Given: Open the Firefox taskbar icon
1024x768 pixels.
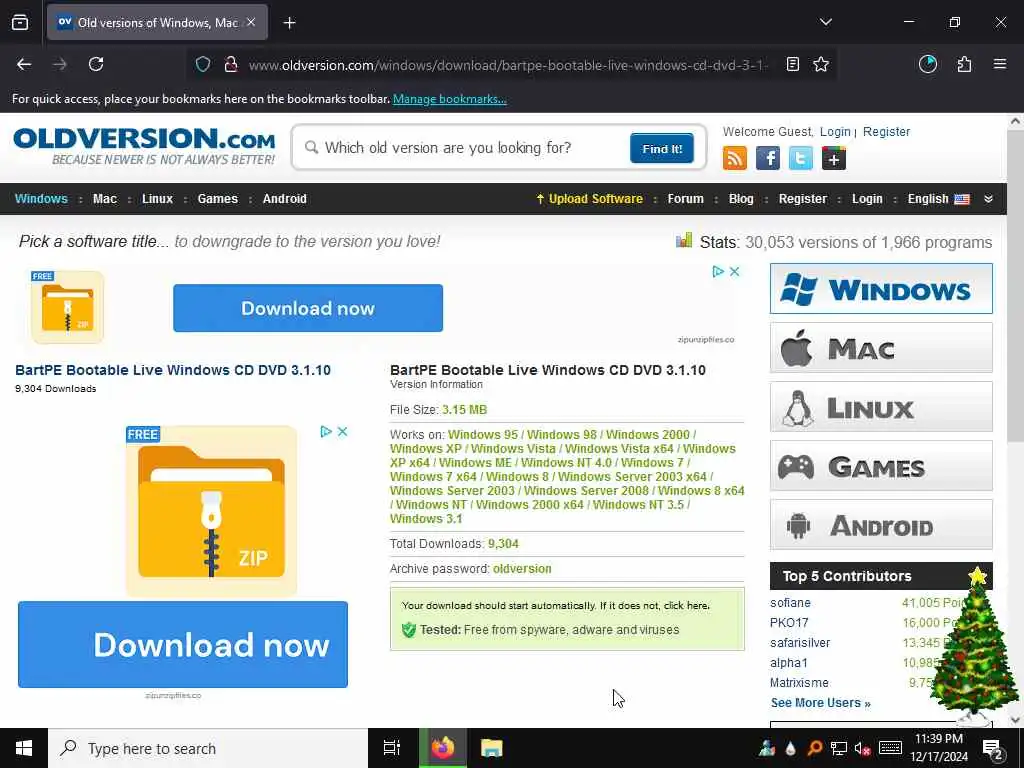Looking at the screenshot, I should point(442,748).
